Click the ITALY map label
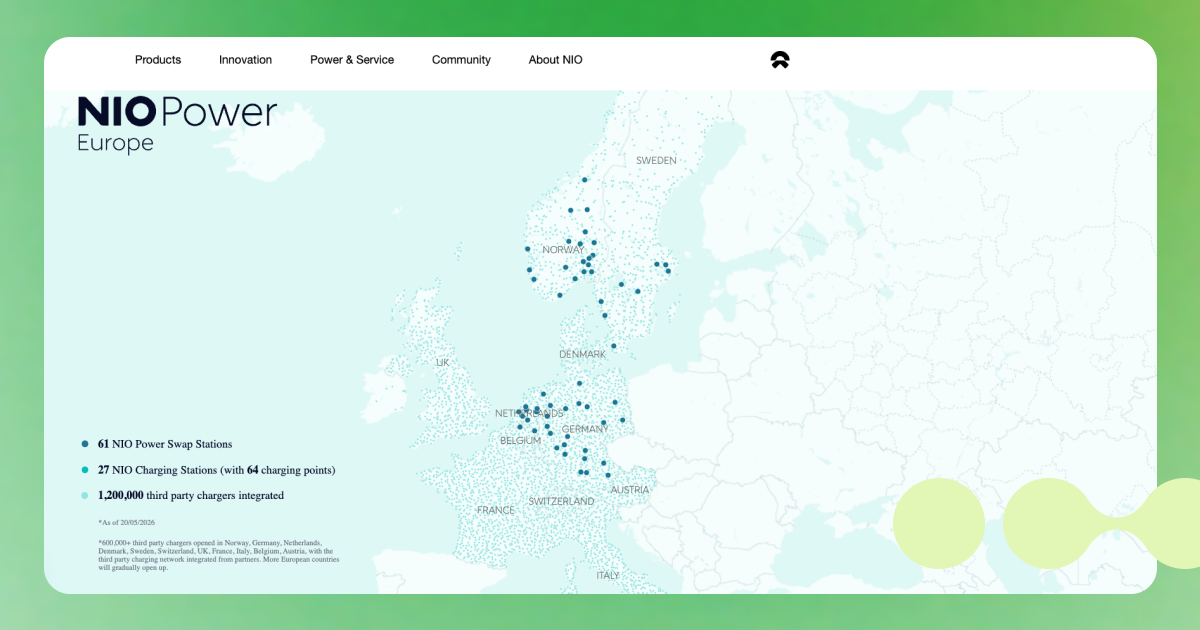The image size is (1200, 630). pos(608,576)
